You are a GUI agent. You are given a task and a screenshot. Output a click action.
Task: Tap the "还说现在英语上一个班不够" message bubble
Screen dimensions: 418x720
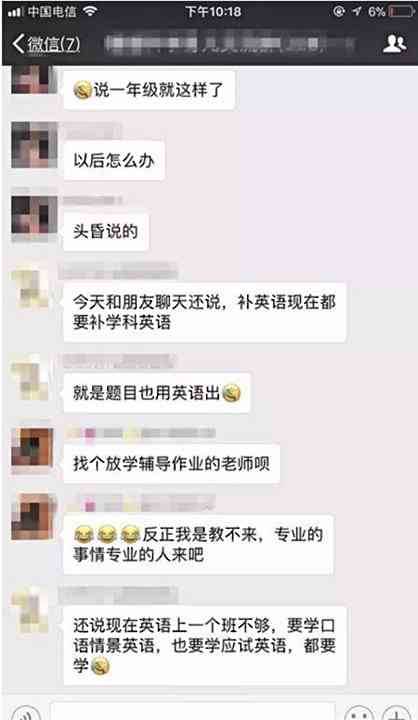[205, 645]
